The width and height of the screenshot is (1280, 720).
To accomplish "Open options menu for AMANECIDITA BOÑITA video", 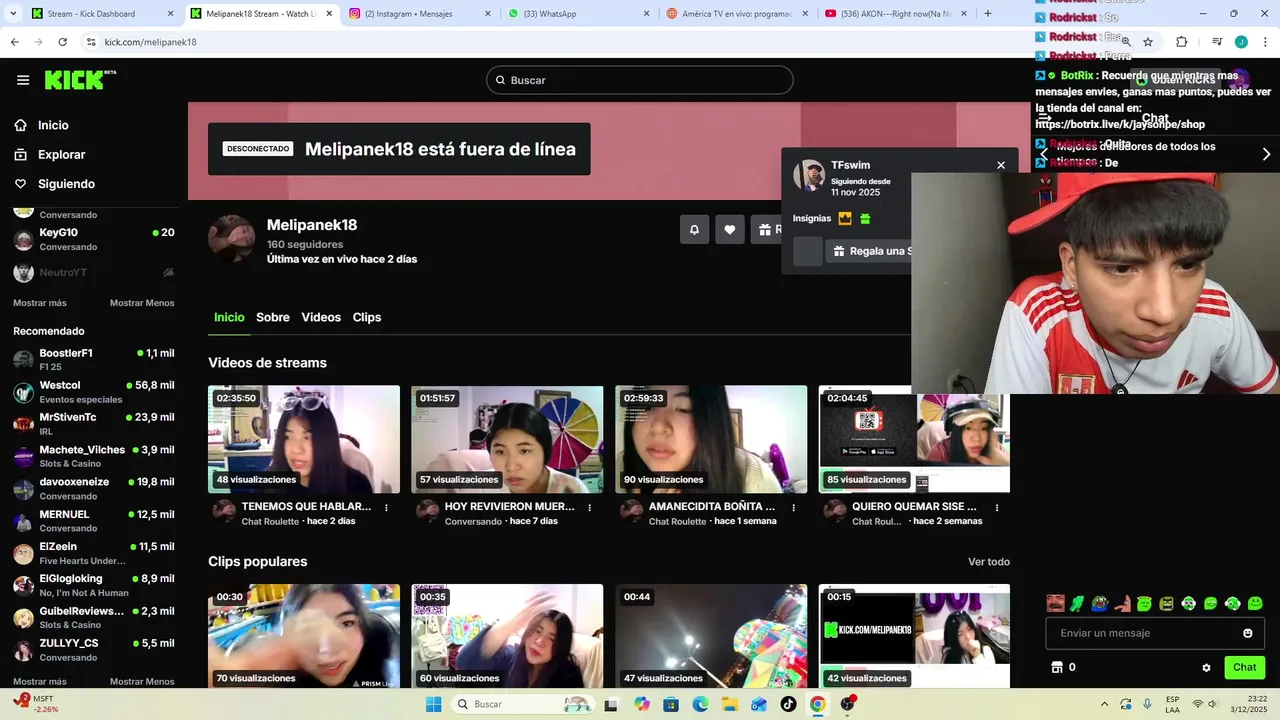I will point(794,507).
